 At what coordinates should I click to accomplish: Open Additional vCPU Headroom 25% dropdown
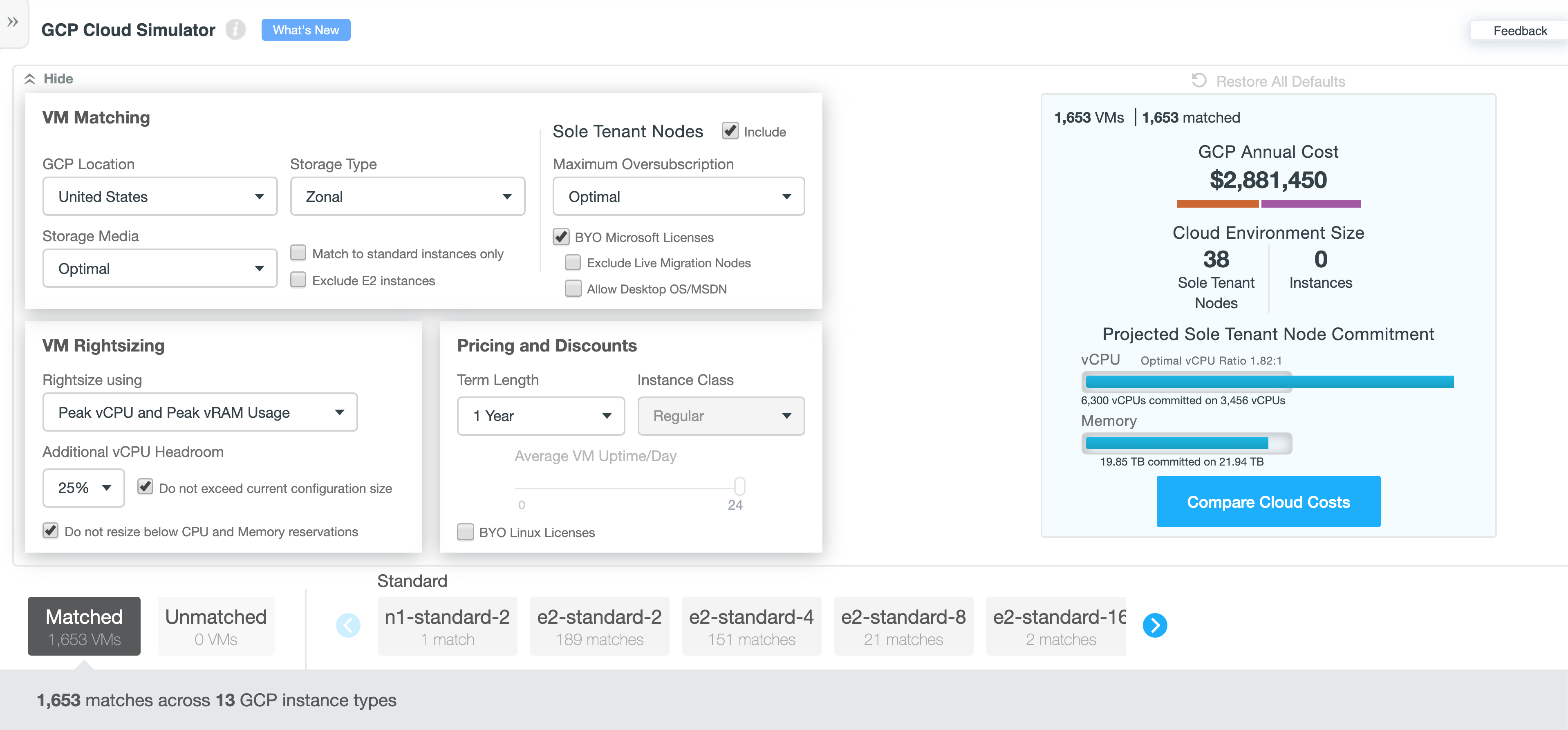pos(83,488)
